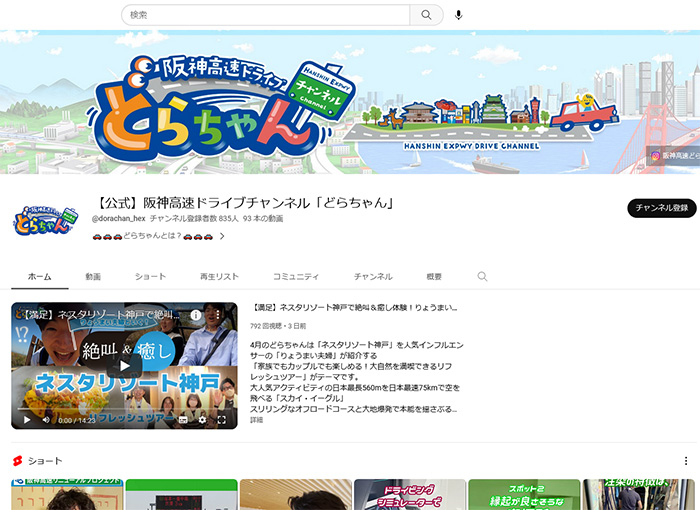The width and height of the screenshot is (700, 510).
Task: Activate voice search microphone
Action: tap(458, 15)
